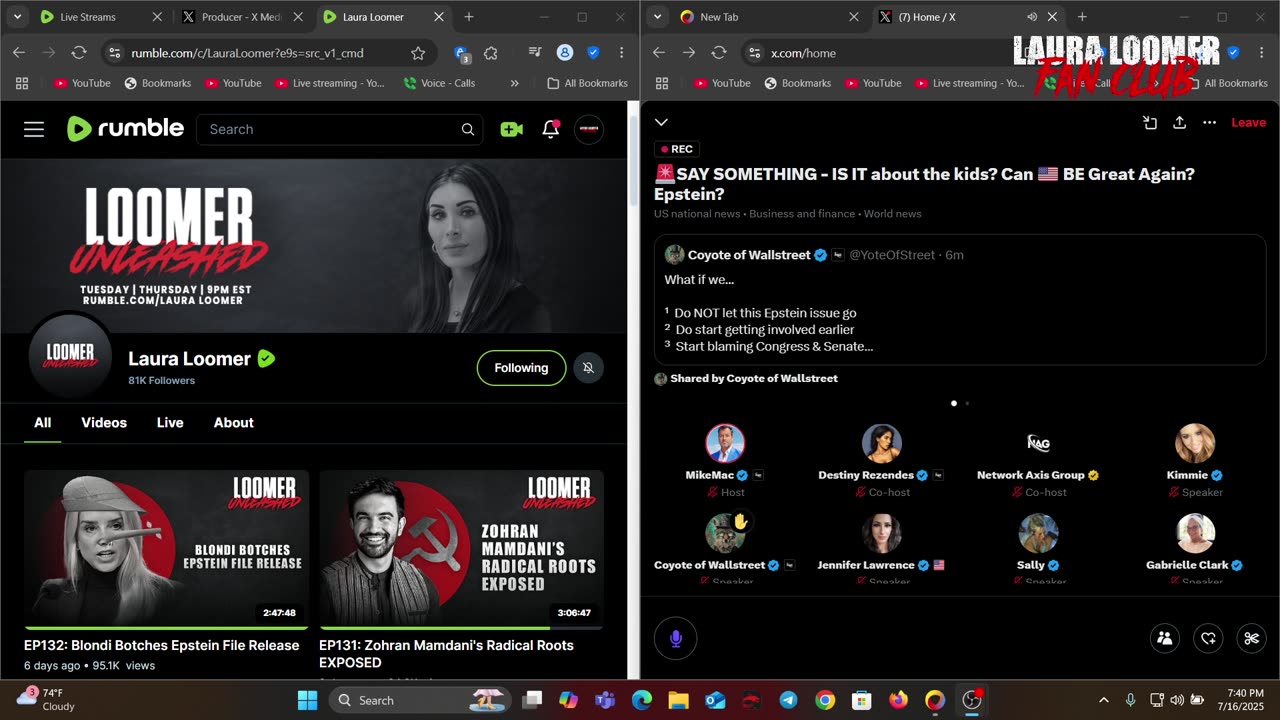Click Network Axis Group co-host avatar

click(1038, 443)
